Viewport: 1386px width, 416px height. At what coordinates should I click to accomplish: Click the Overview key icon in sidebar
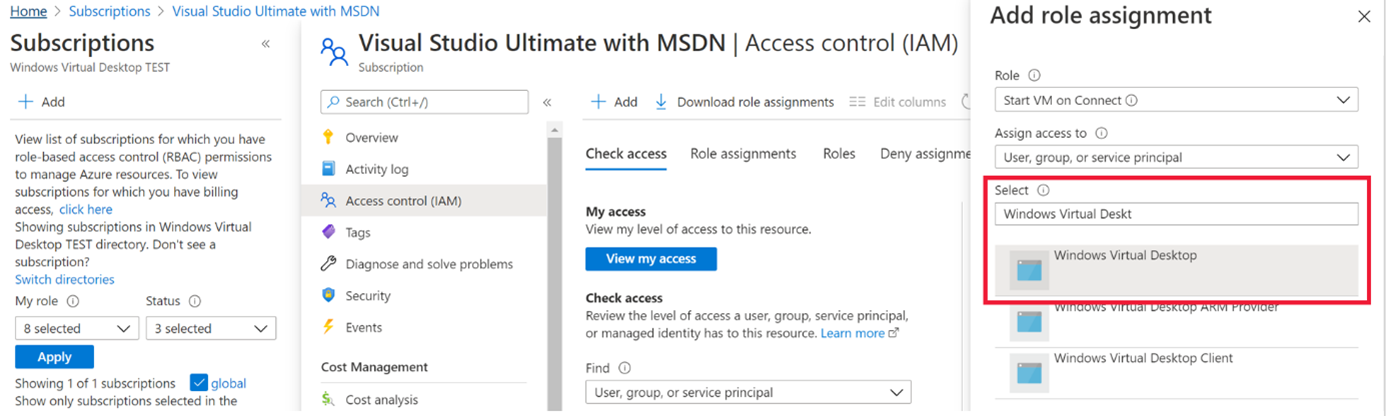tap(328, 138)
